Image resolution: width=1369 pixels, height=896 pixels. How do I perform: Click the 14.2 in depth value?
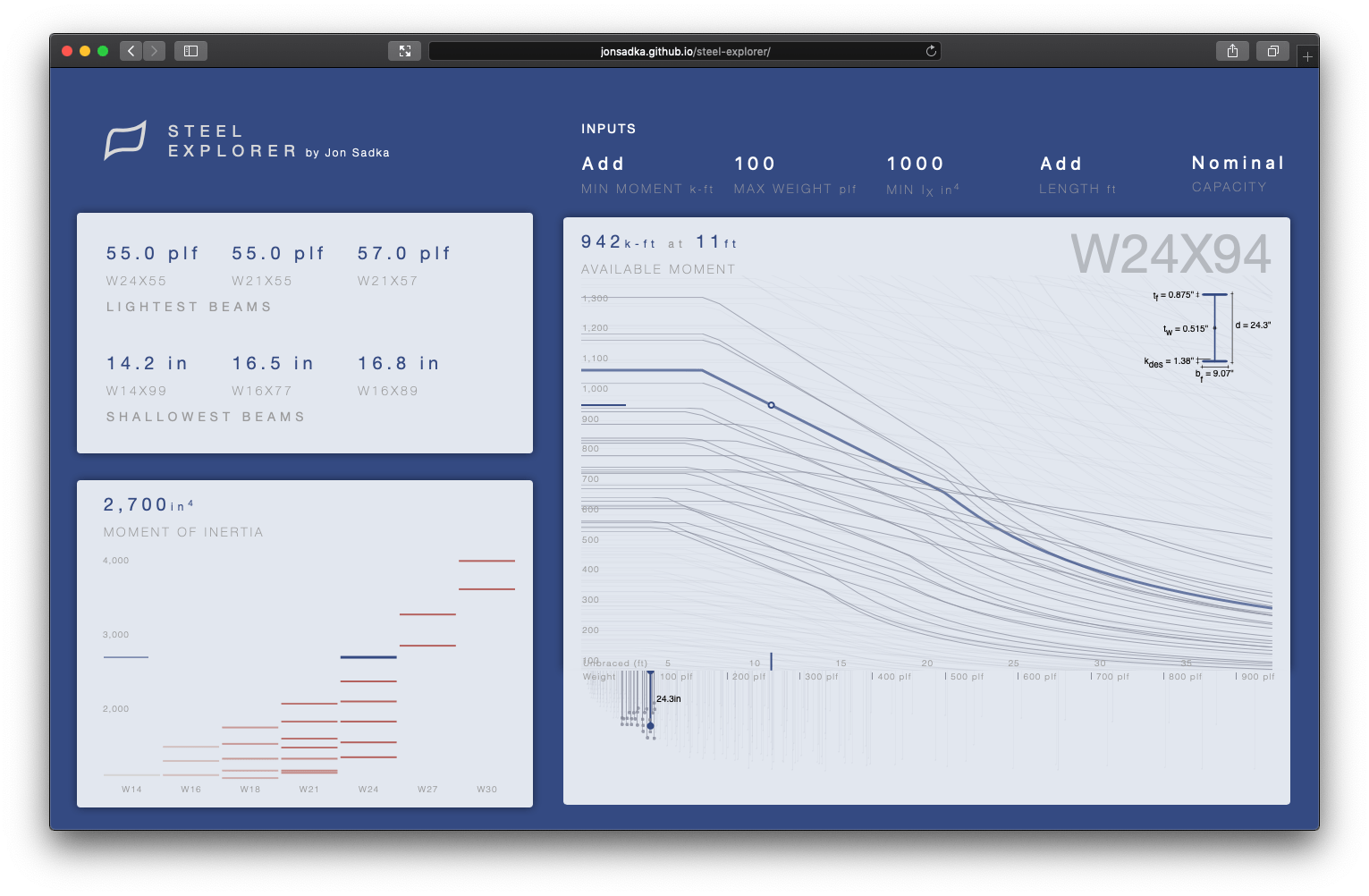[x=148, y=364]
